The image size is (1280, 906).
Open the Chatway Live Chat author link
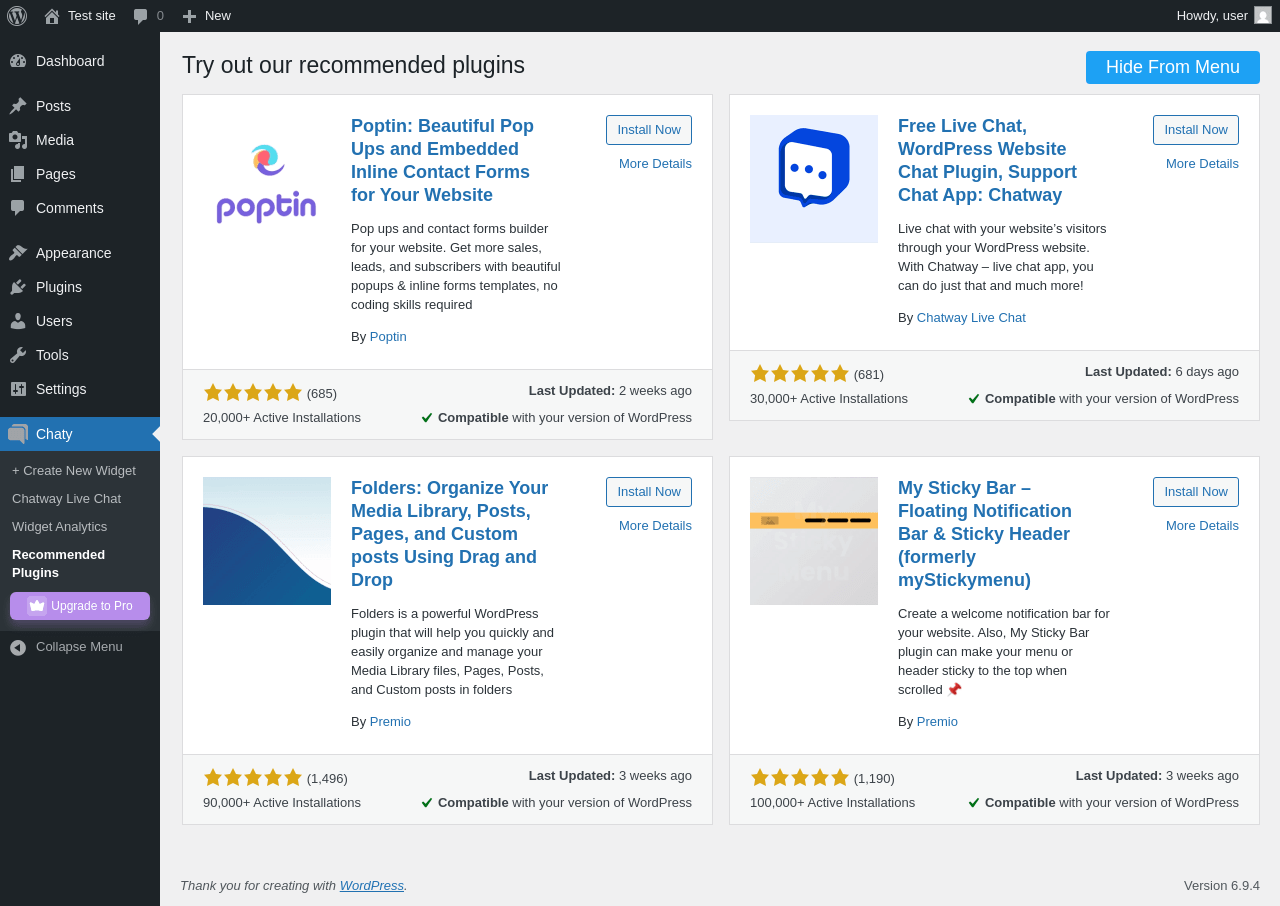tap(970, 317)
